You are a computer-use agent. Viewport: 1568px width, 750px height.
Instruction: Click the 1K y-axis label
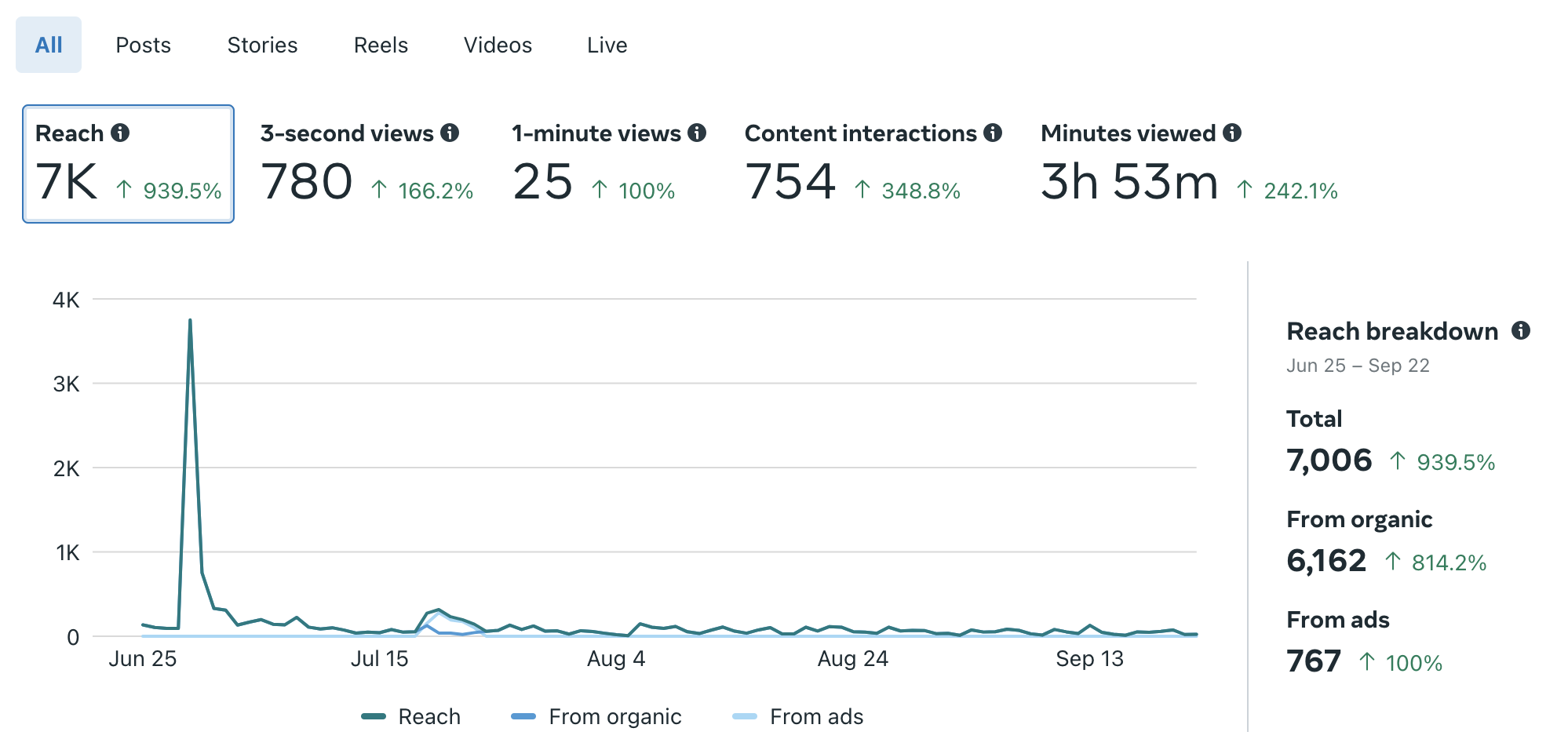tap(67, 553)
